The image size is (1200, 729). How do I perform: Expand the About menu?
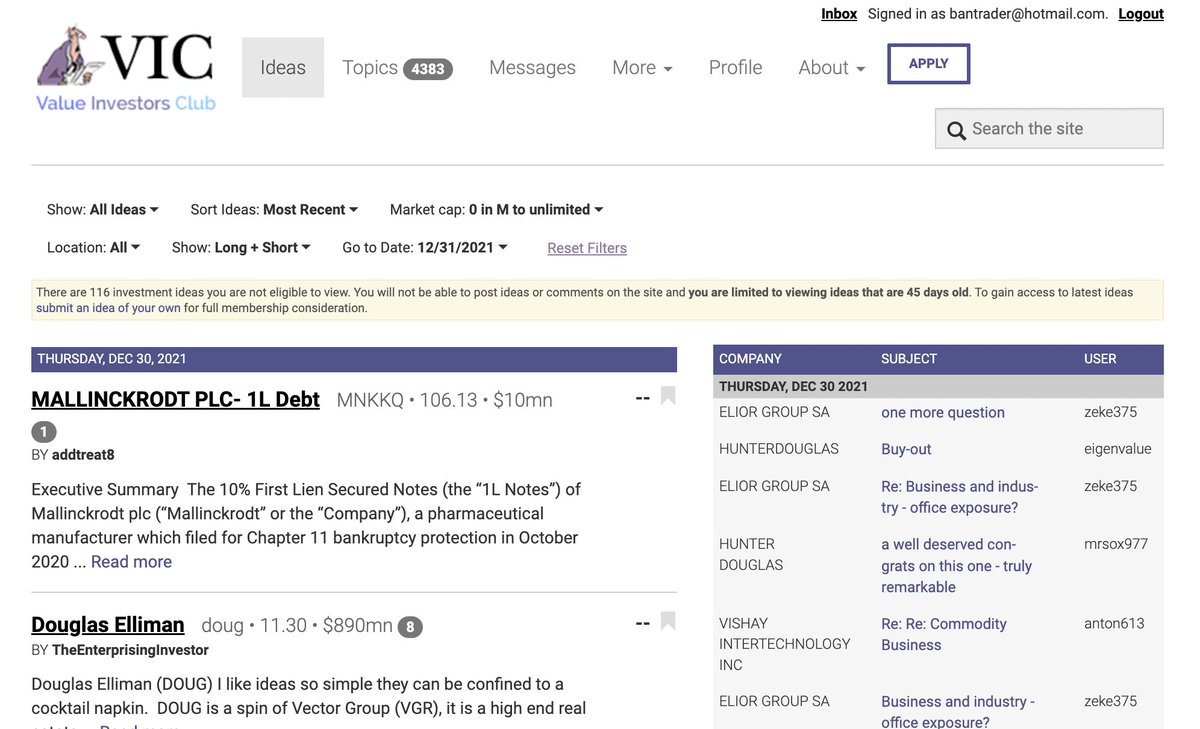click(832, 67)
